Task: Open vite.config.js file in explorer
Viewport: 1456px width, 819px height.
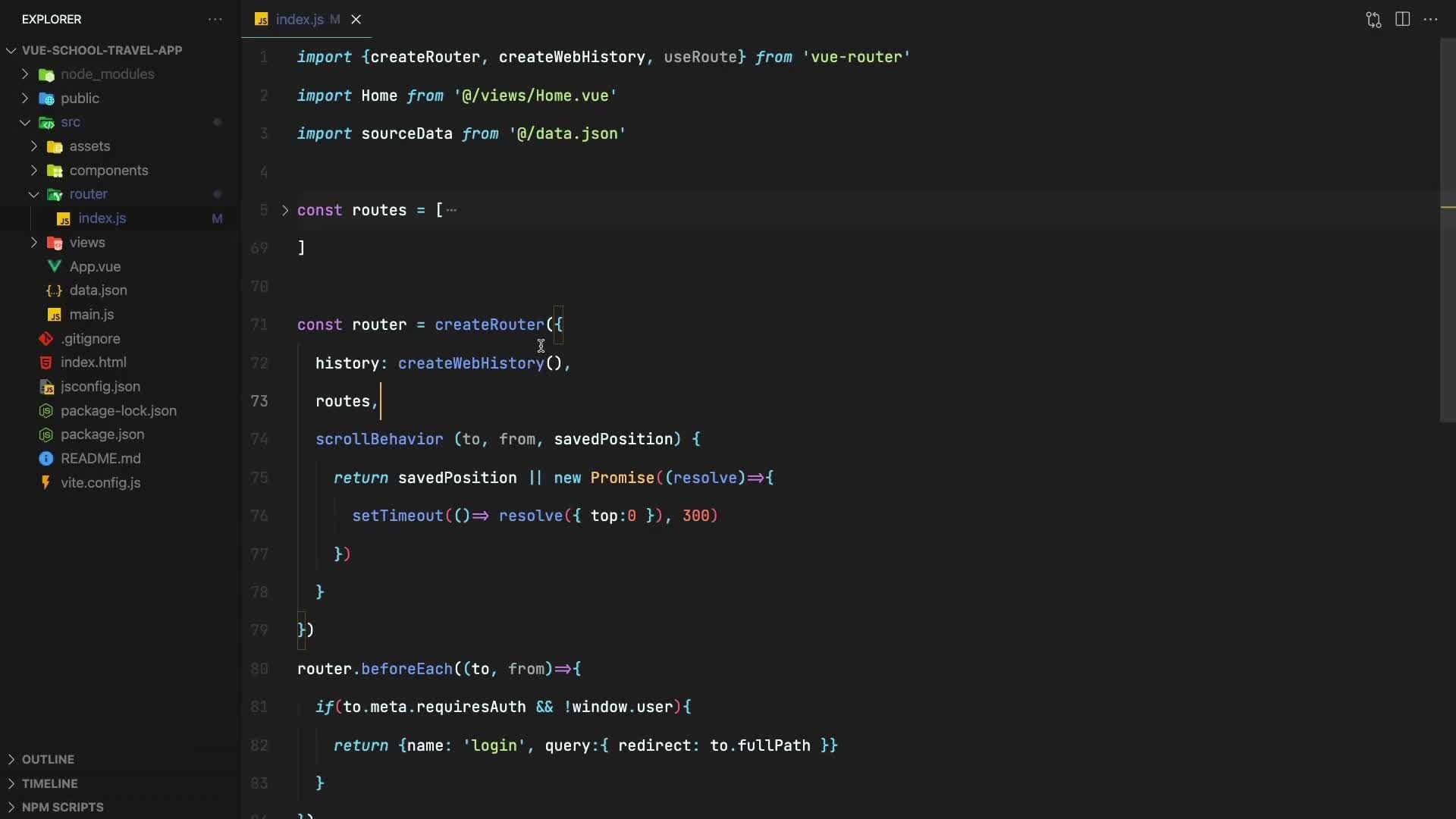Action: pyautogui.click(x=100, y=483)
